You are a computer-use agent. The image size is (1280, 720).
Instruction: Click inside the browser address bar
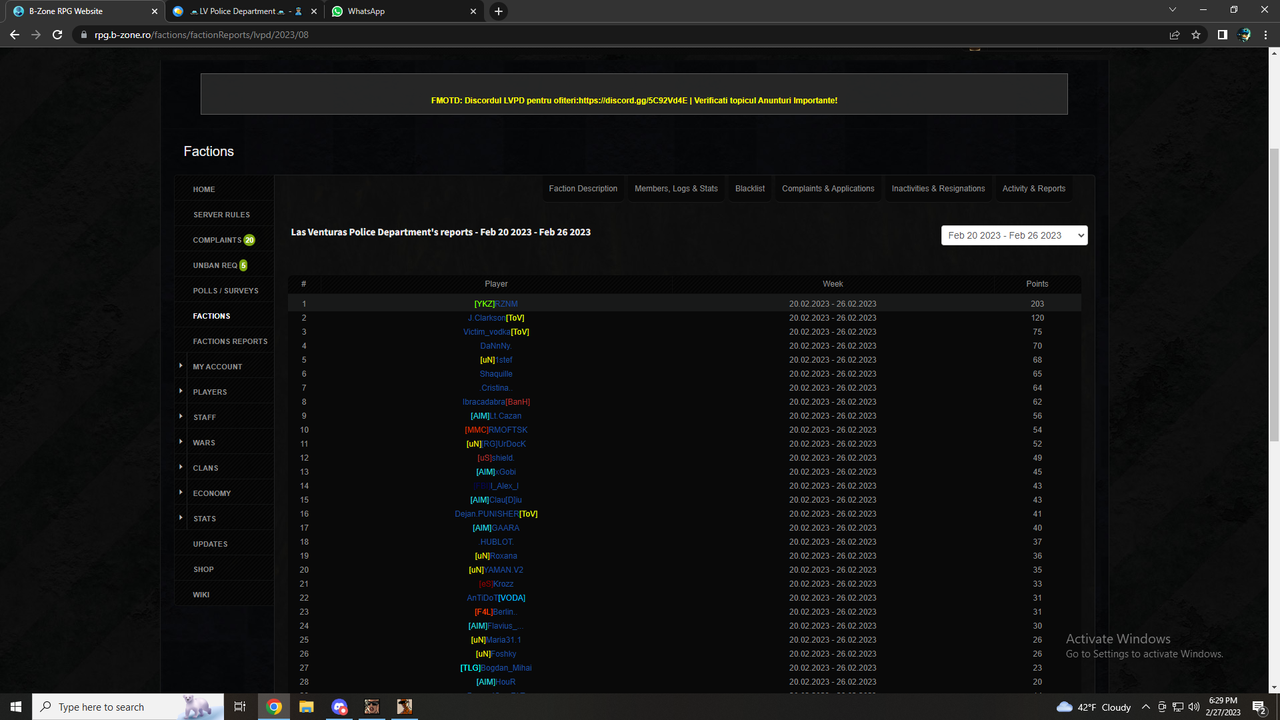pos(300,33)
